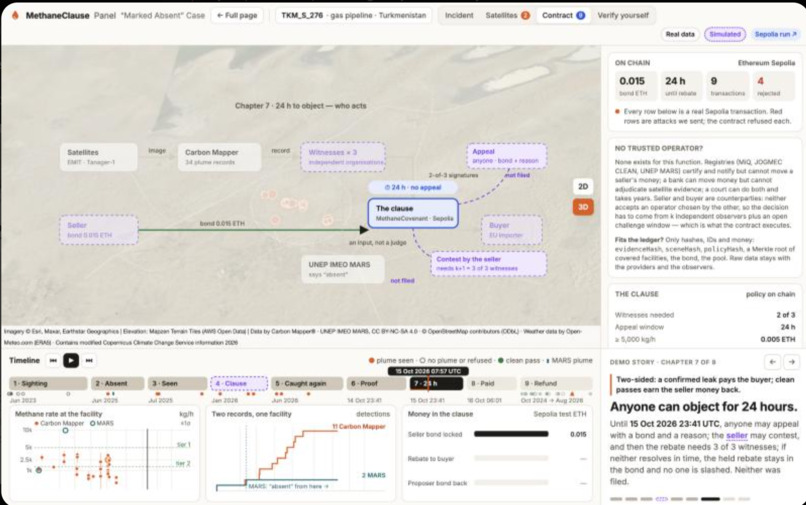
Task: Select chapter 9 Refund in timeline
Action: pos(556,384)
